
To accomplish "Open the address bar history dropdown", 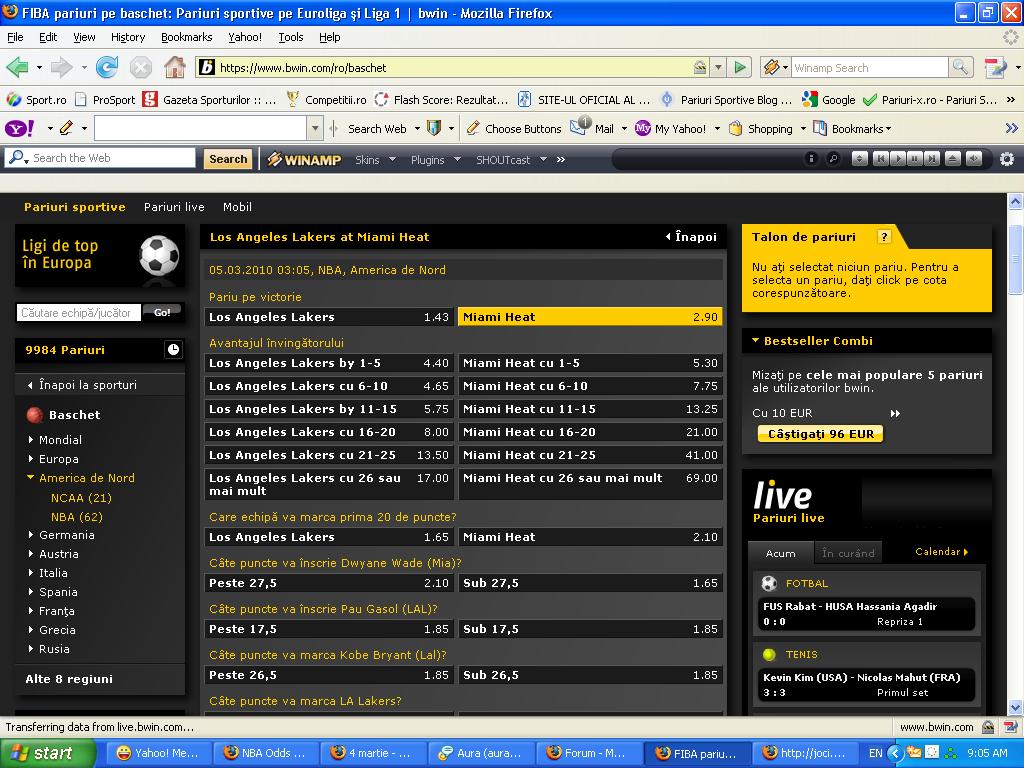I will coord(718,67).
